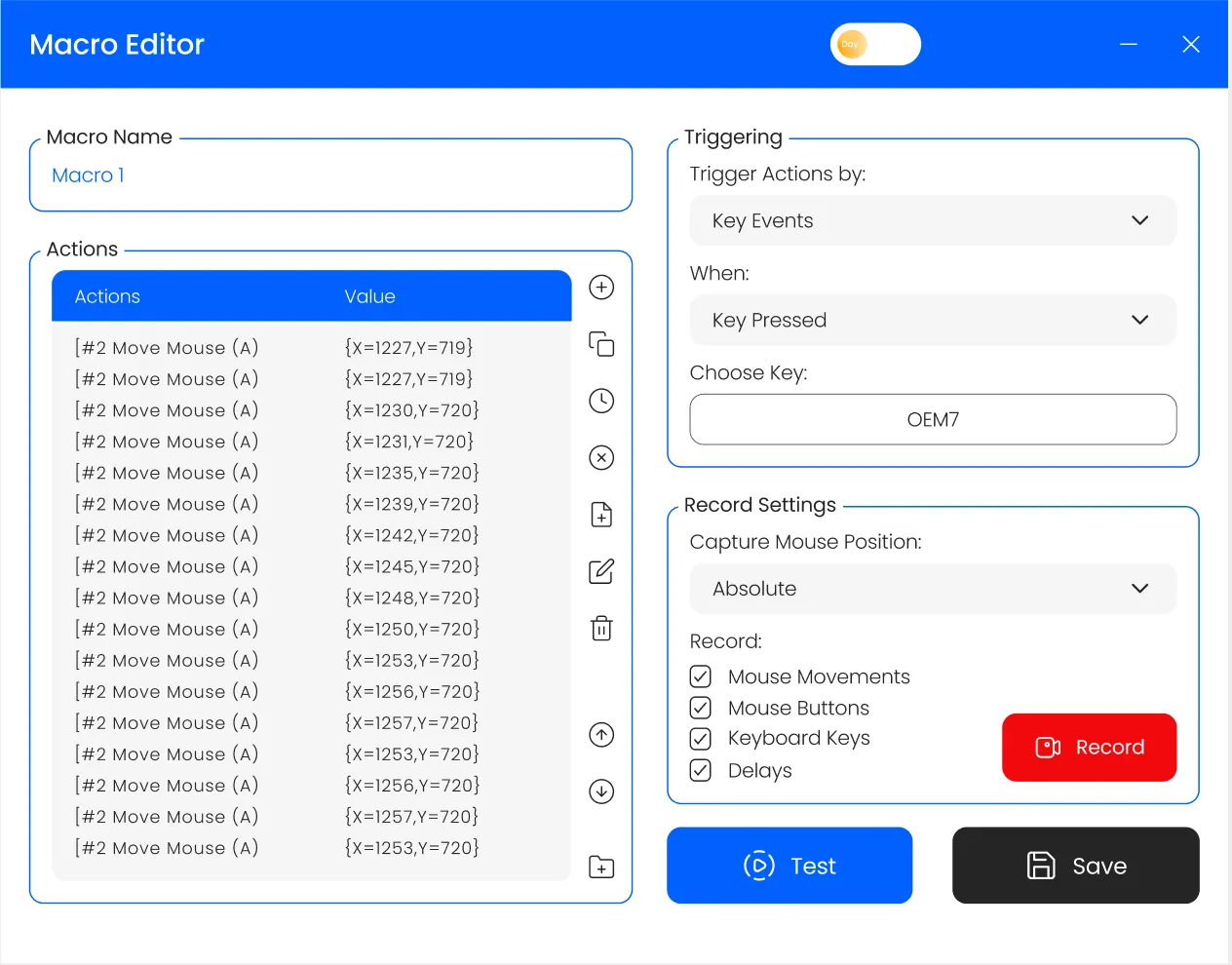The width and height of the screenshot is (1232, 965).
Task: Click the Macro Name input field
Action: point(330,176)
